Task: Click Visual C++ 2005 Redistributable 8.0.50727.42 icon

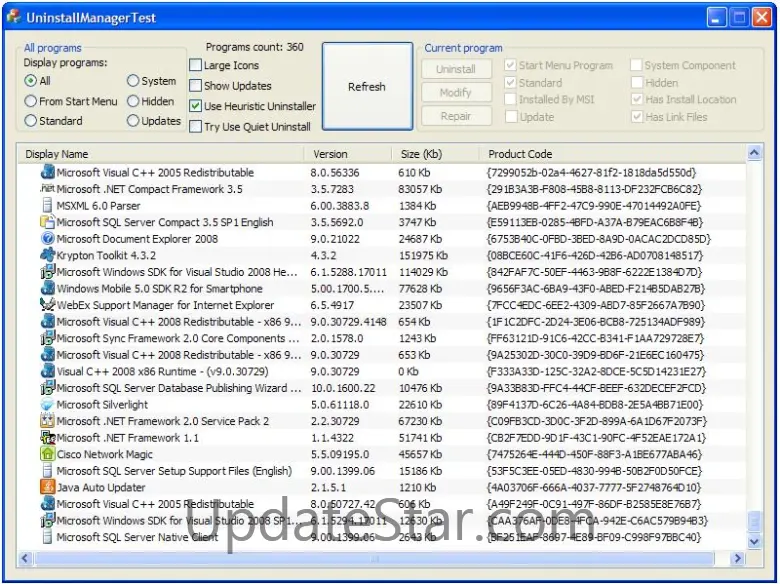Action: coord(47,504)
